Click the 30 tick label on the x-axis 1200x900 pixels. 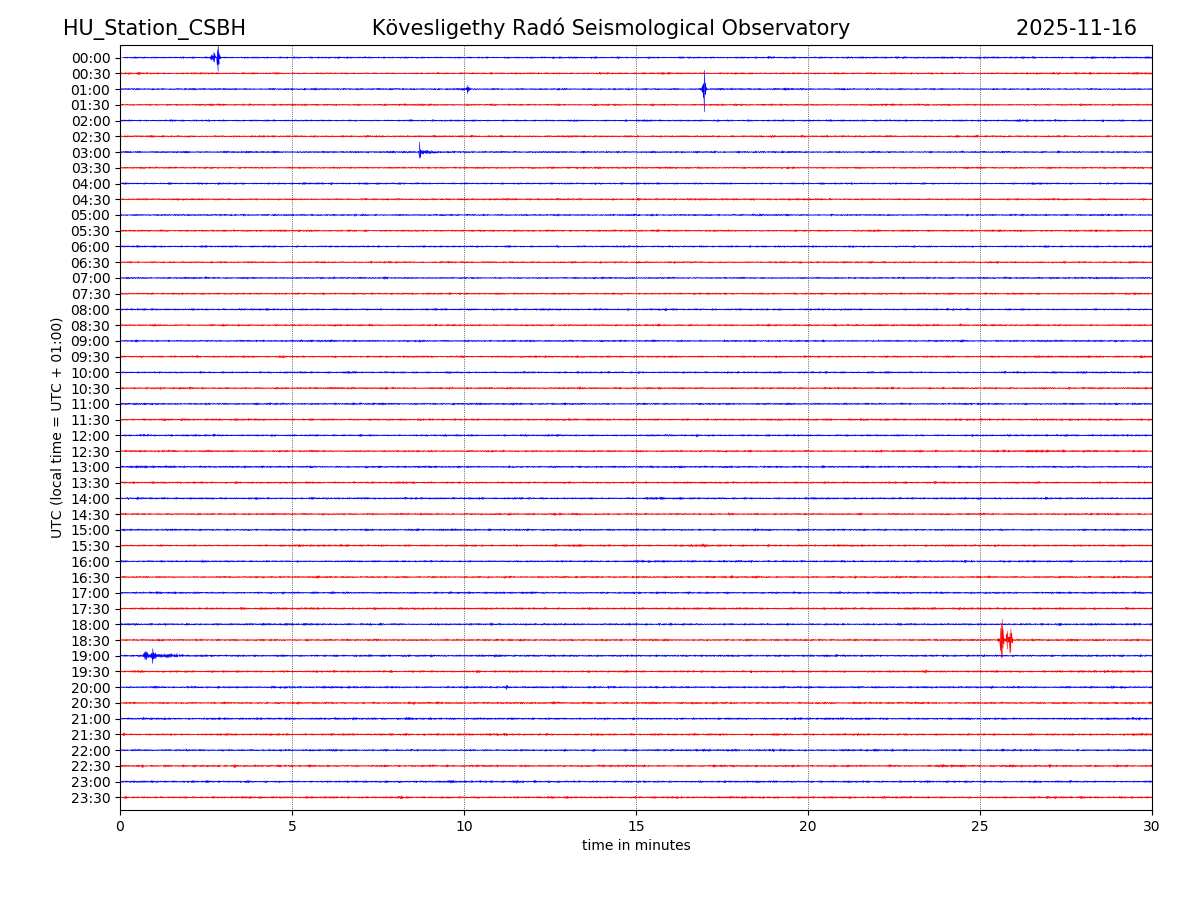[1152, 827]
